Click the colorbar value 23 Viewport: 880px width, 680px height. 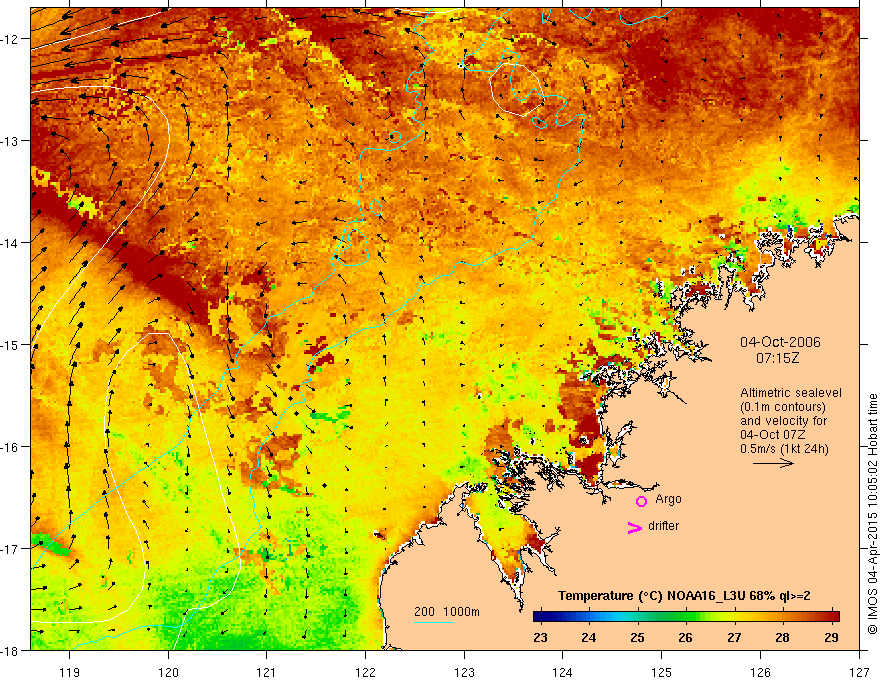(x=540, y=637)
